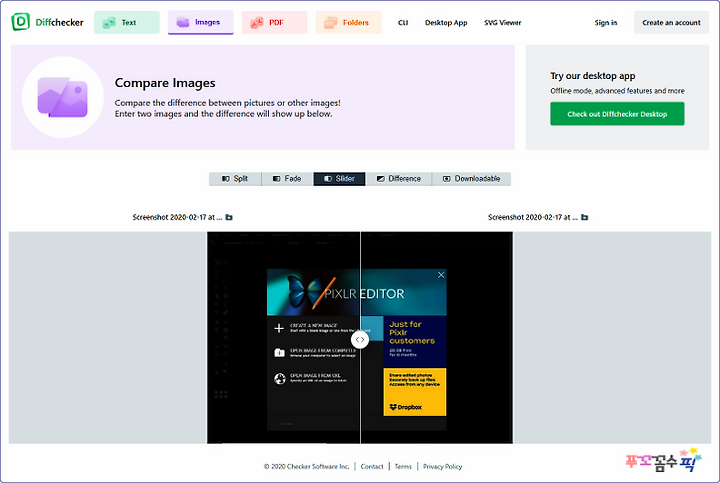Grab the image comparison slider handle

pyautogui.click(x=360, y=340)
